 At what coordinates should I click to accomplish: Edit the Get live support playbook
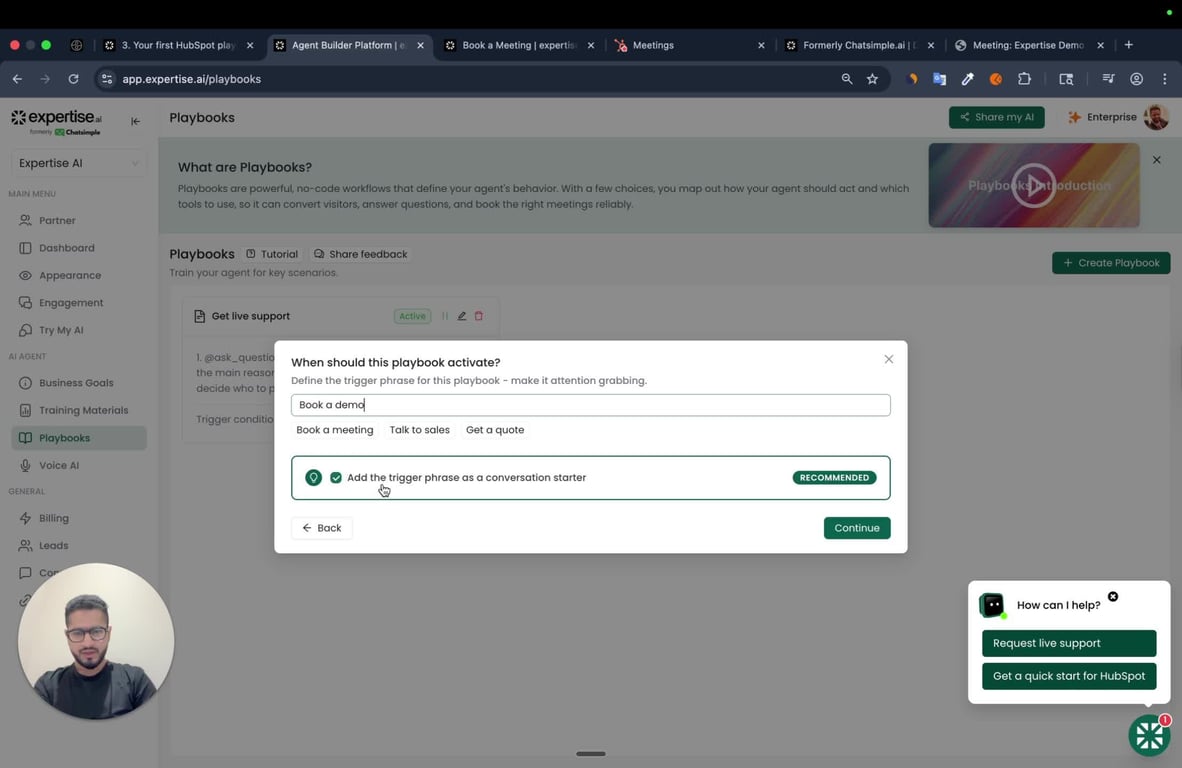(x=461, y=316)
